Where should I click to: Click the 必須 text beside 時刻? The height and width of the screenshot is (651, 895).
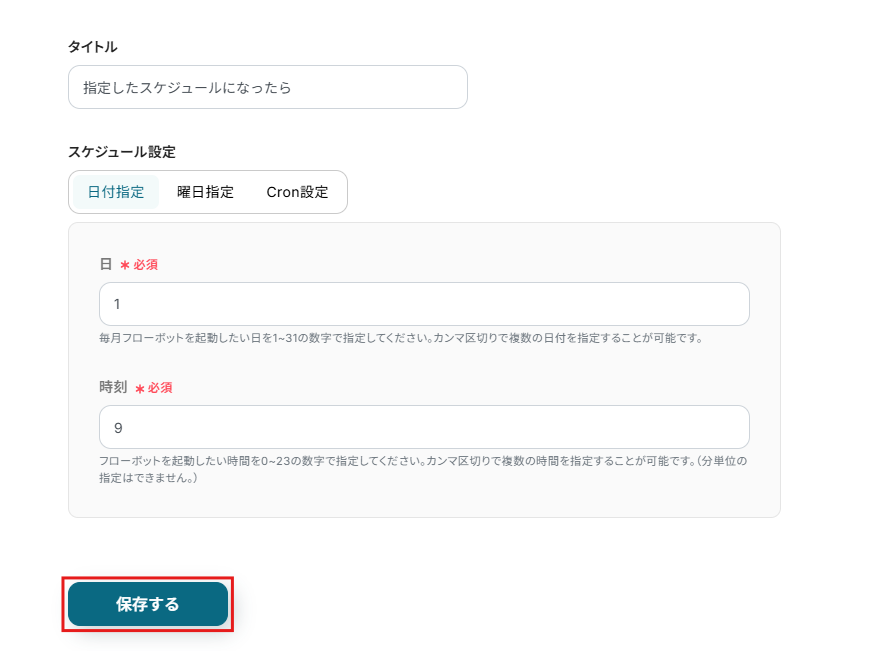160,388
